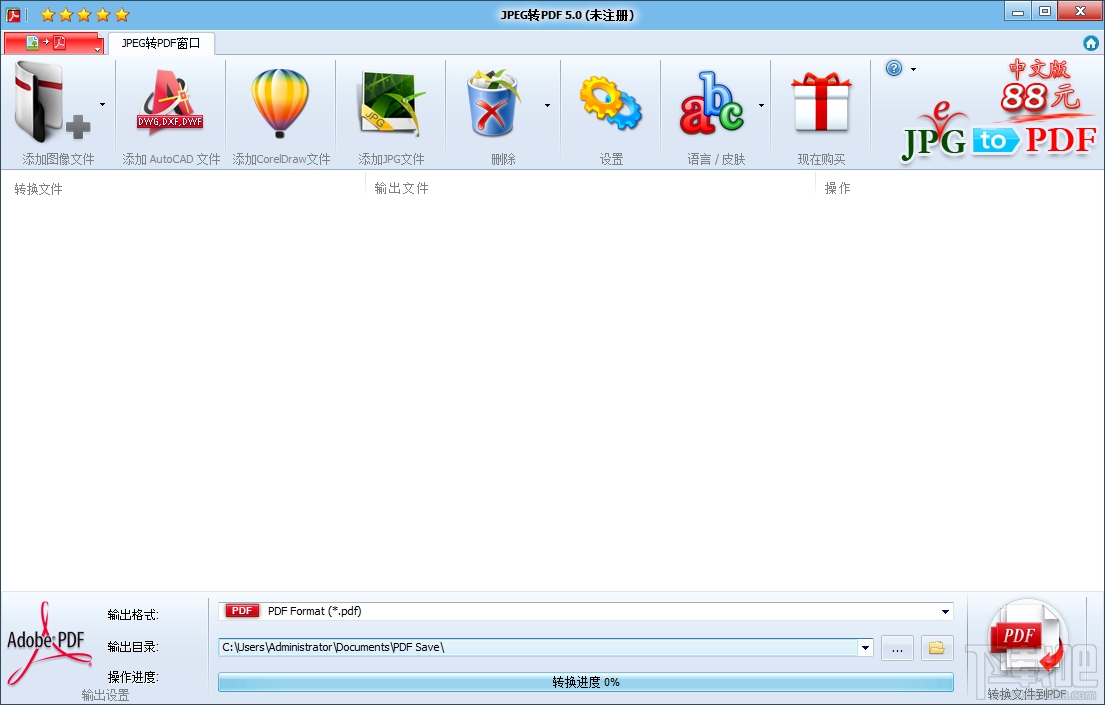The width and height of the screenshot is (1105, 705).
Task: Click the 转换进度 0% progress bar
Action: tap(586, 682)
